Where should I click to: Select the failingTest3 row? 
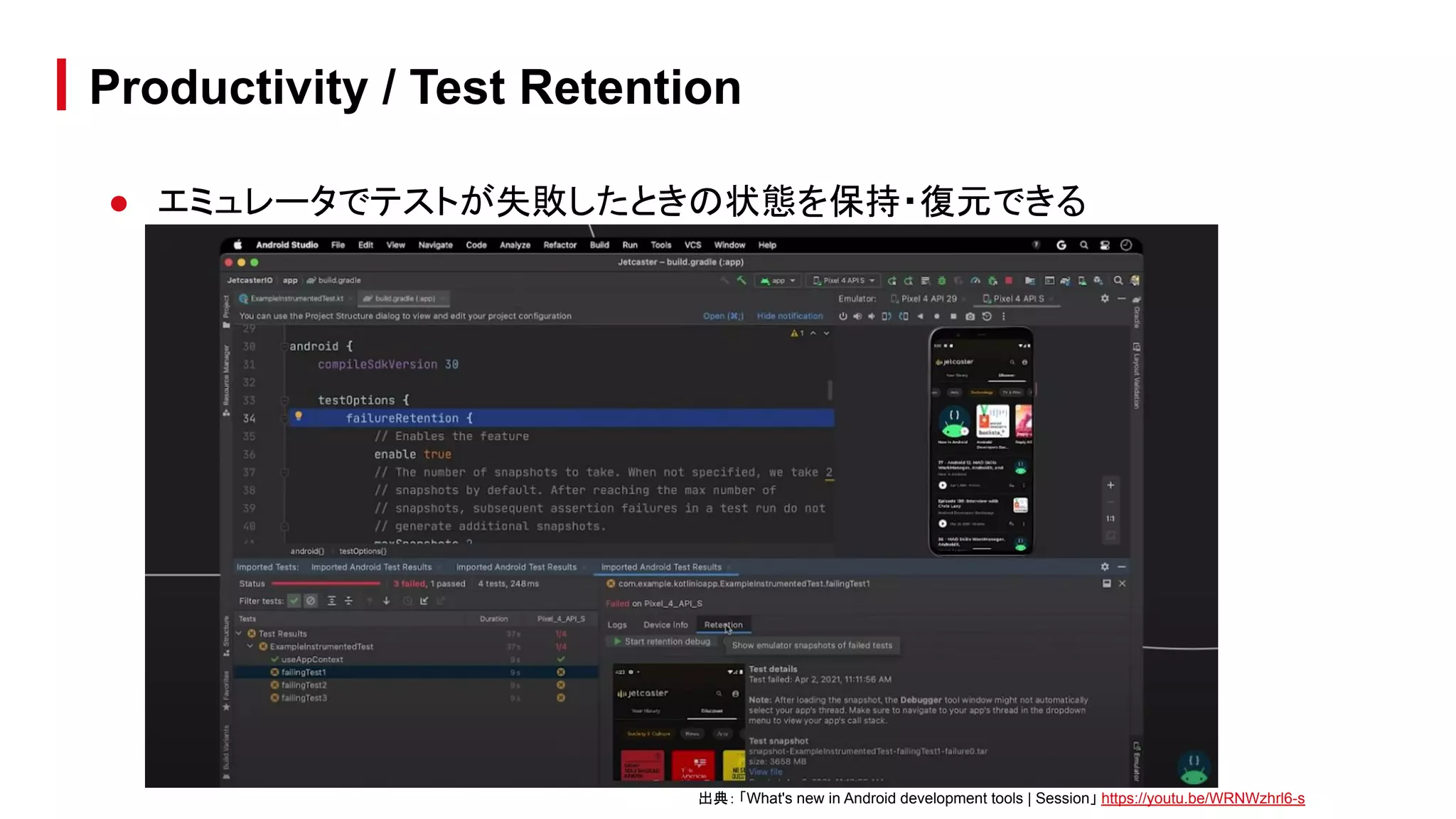coord(416,698)
